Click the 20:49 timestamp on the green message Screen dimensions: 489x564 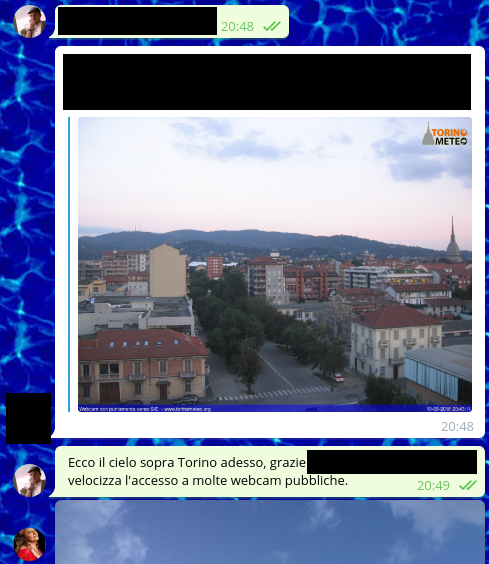coord(433,486)
